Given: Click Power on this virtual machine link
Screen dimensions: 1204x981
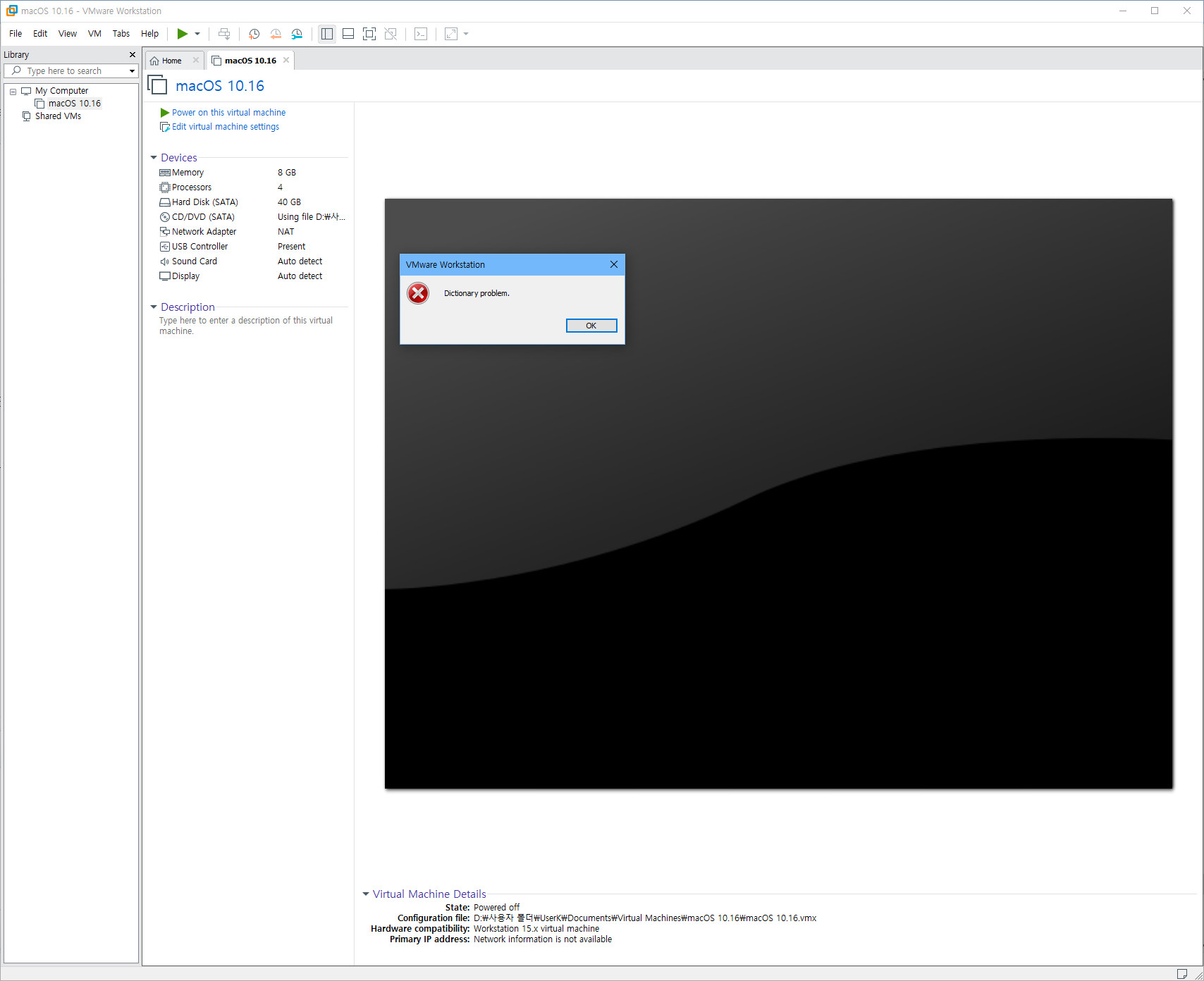Looking at the screenshot, I should pyautogui.click(x=228, y=113).
